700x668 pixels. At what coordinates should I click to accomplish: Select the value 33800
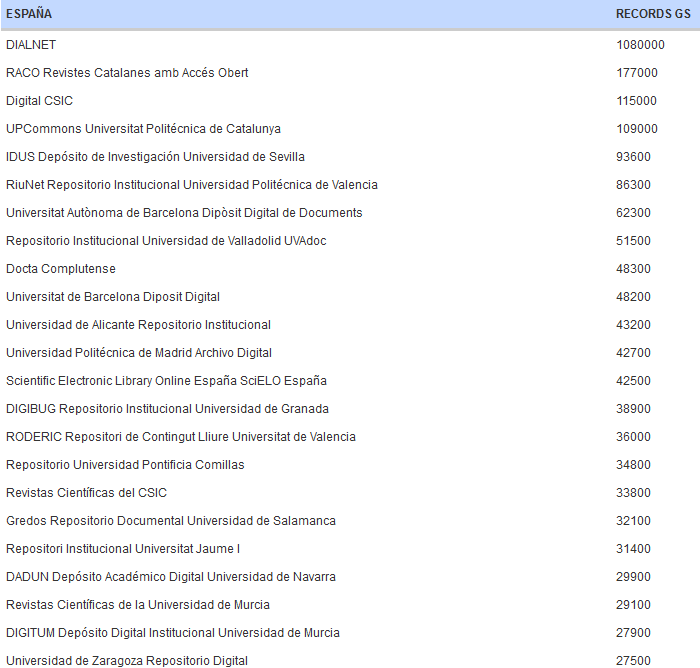click(x=633, y=493)
